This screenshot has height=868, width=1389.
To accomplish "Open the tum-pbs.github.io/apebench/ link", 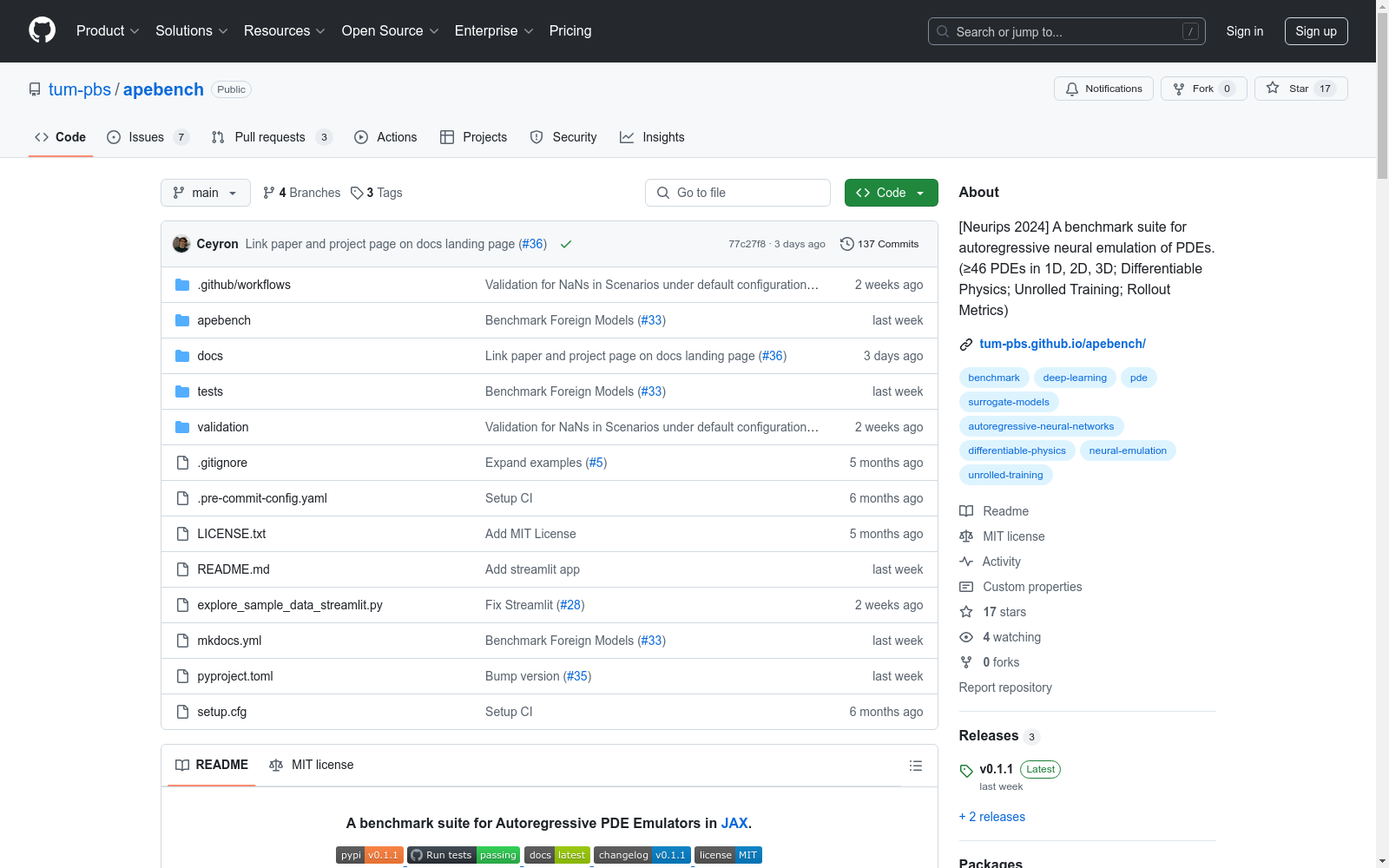I will (1063, 344).
